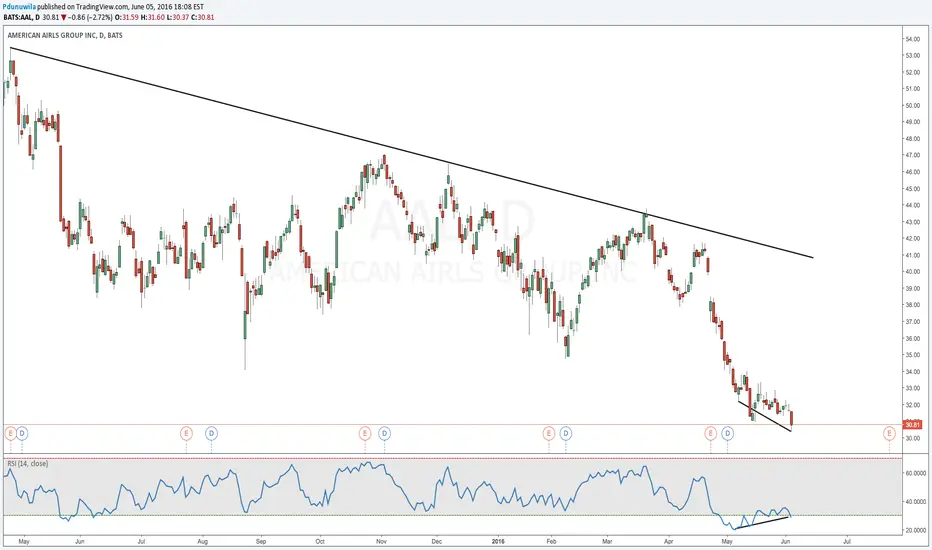Click the April 2015 earnings E marker
This screenshot has height=550, width=932.
coord(10,433)
